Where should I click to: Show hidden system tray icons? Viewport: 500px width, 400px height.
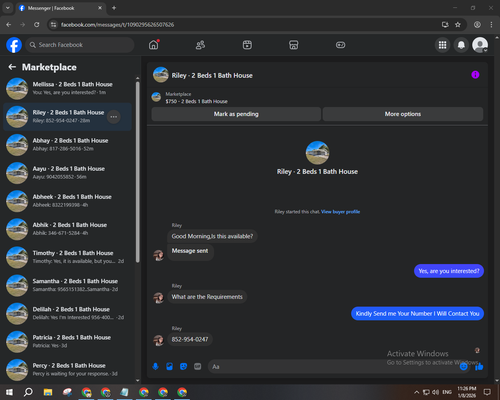pyautogui.click(x=416, y=392)
